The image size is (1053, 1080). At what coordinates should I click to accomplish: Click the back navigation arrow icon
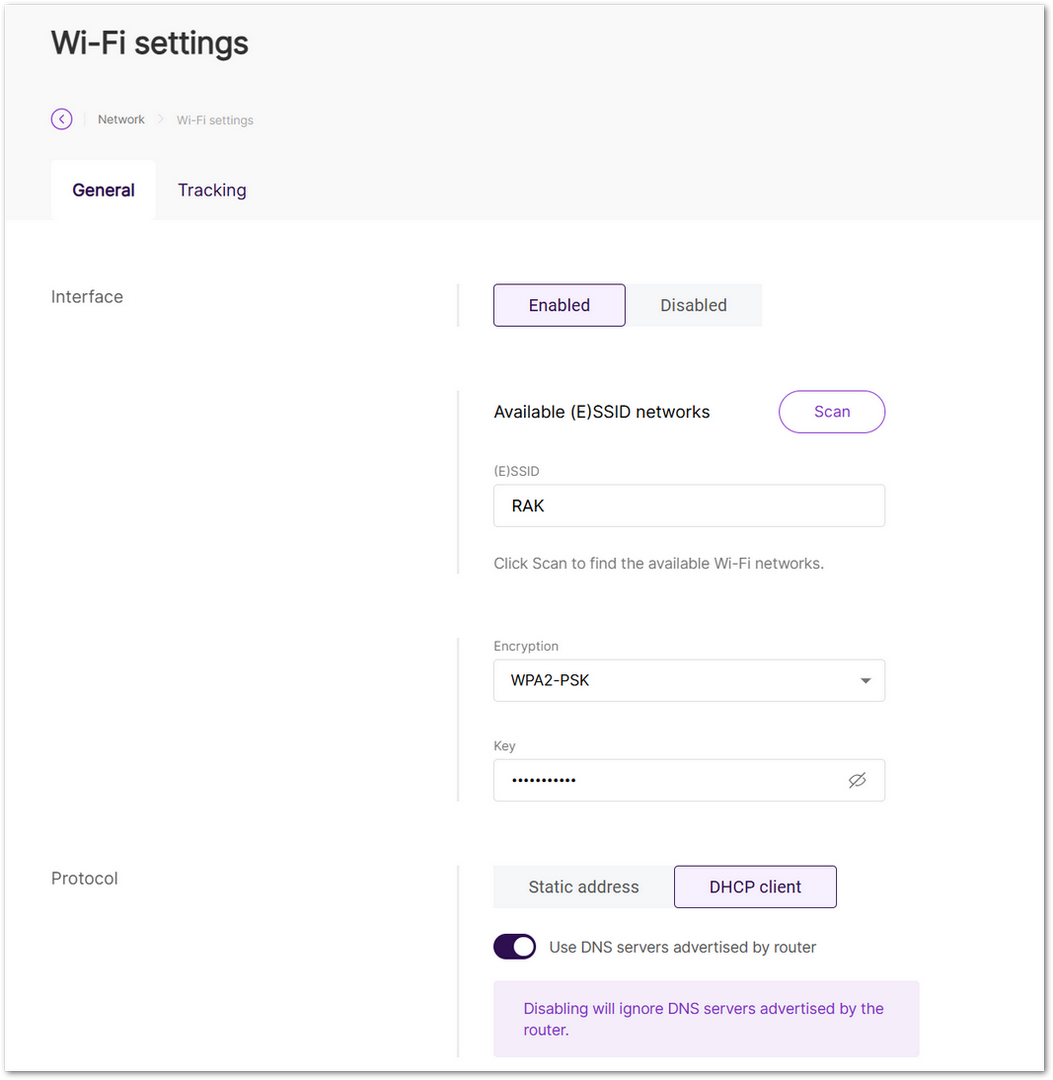tap(61, 118)
